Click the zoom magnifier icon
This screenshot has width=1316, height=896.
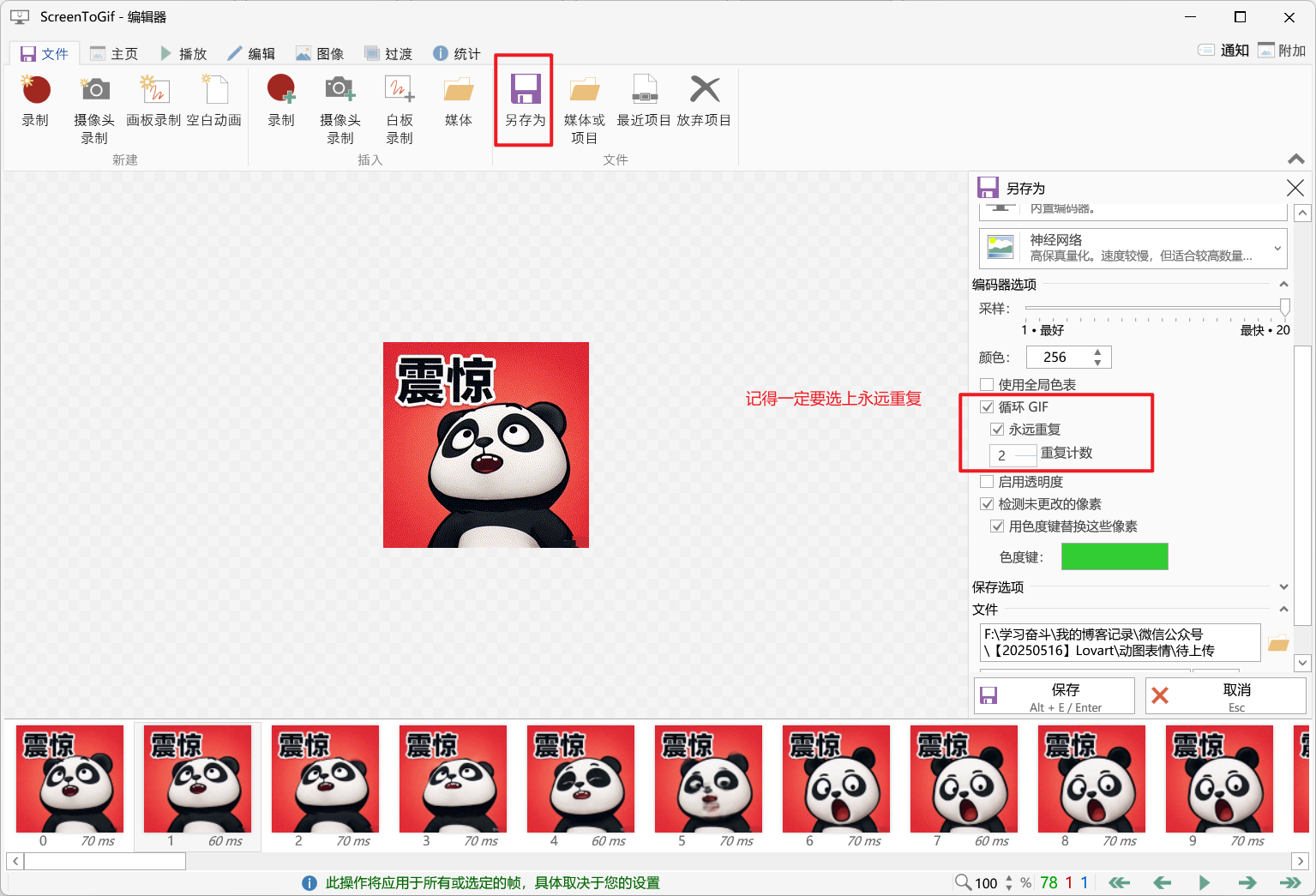(964, 882)
